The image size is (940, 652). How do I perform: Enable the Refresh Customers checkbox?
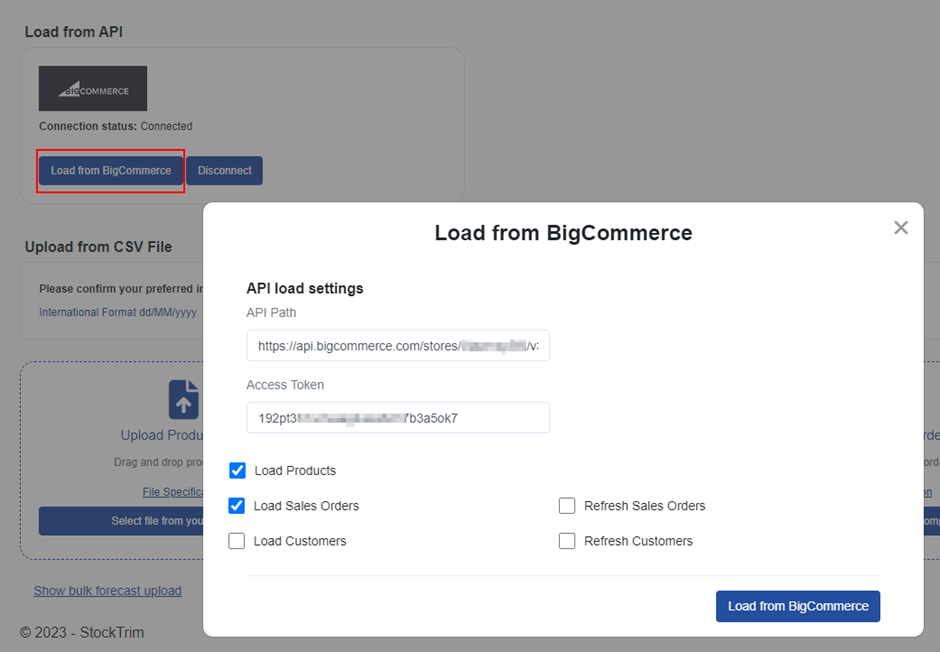pos(567,541)
